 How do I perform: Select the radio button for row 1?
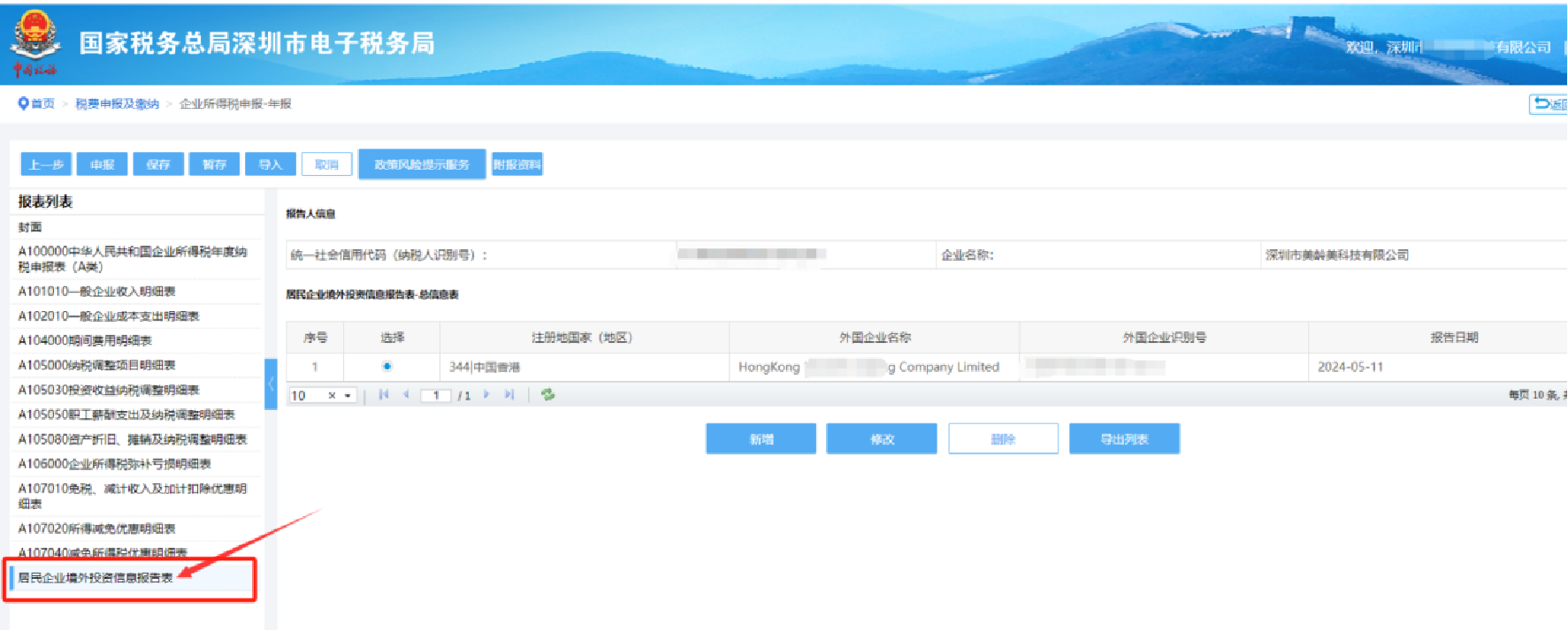point(386,367)
